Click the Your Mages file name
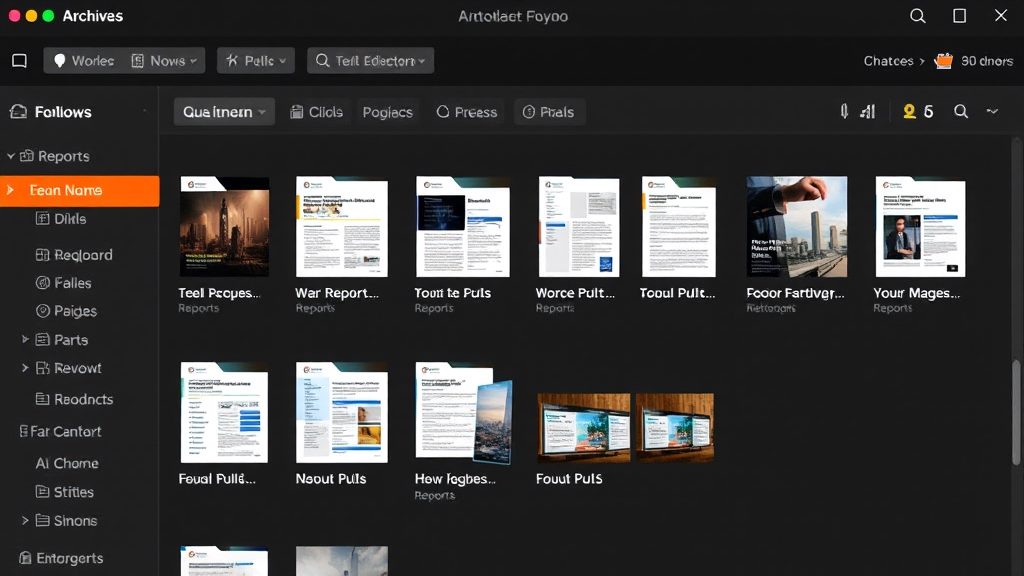Image resolution: width=1024 pixels, height=576 pixels. point(917,293)
